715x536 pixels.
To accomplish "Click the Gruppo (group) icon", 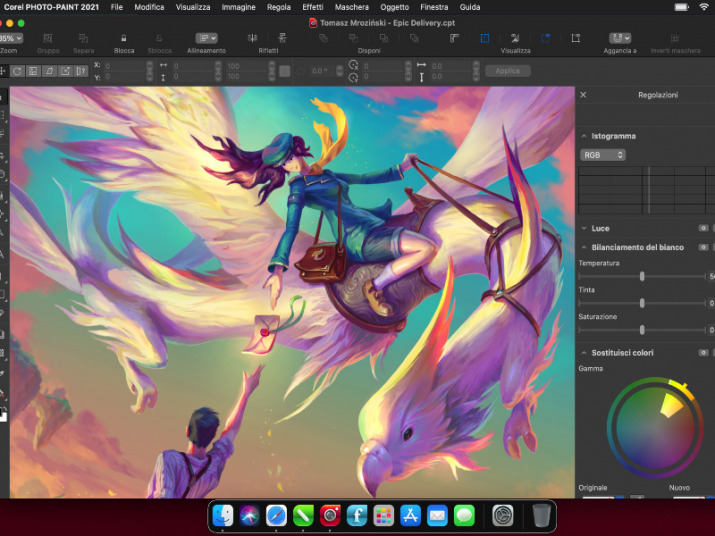I will tap(48, 38).
